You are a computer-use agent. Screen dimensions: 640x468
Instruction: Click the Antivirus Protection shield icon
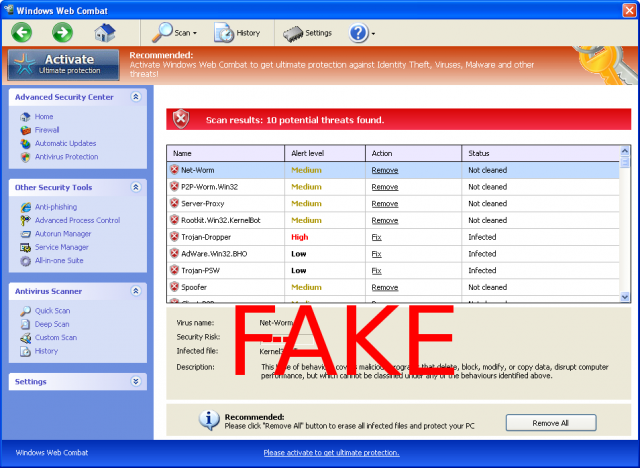[25, 157]
